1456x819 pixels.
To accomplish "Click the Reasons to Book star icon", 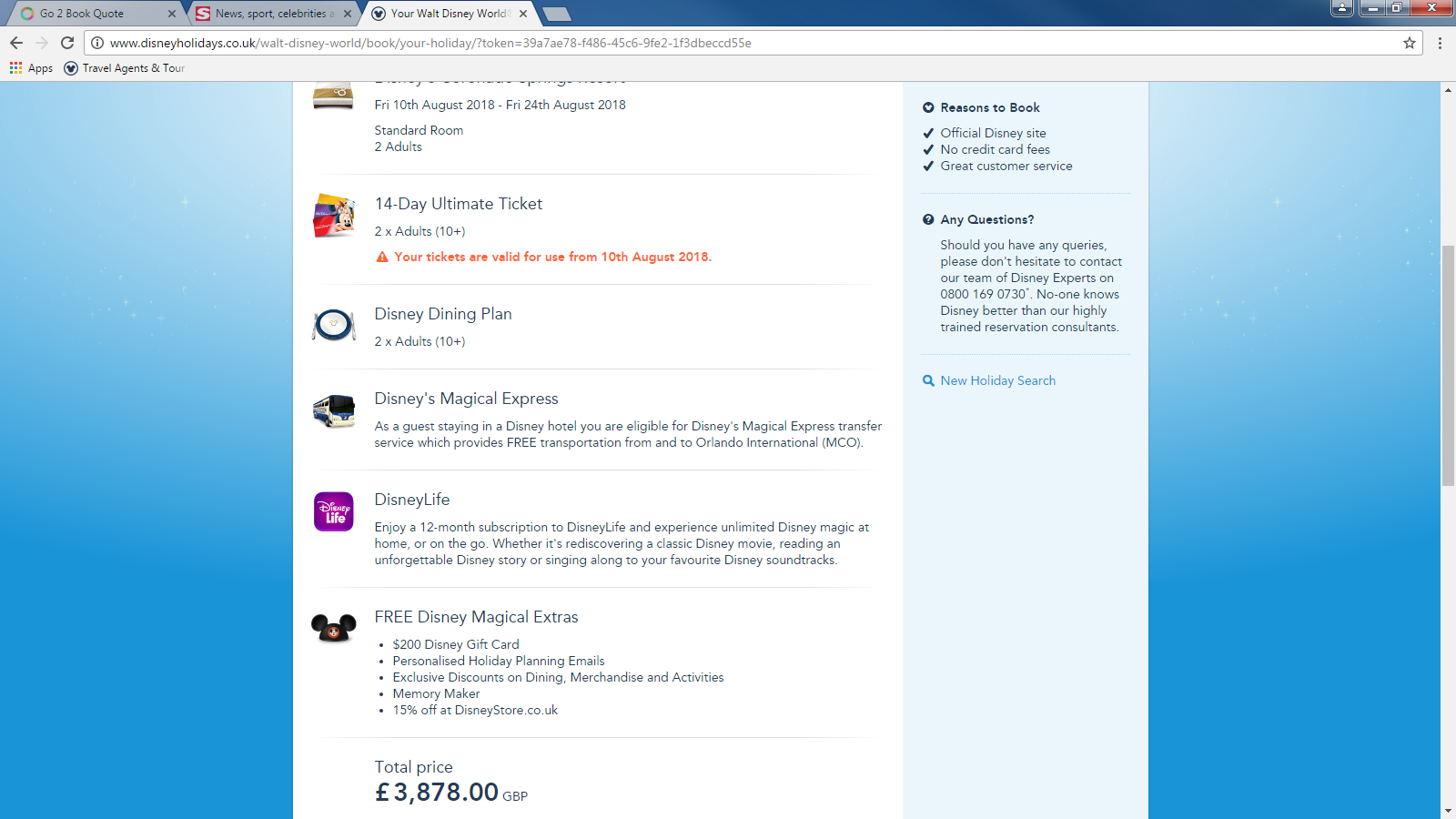I will pos(928,107).
